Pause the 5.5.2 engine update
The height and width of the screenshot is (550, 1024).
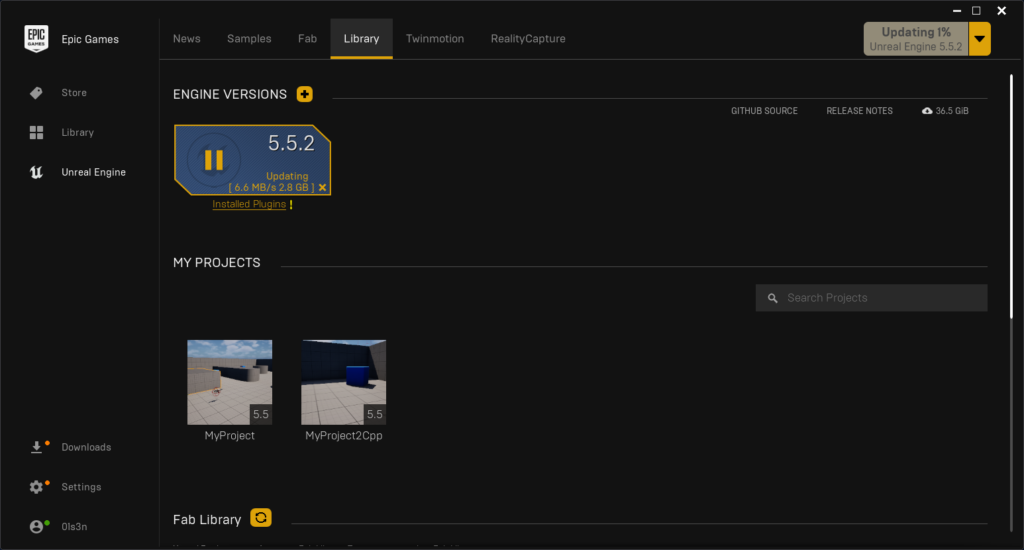[x=214, y=160]
